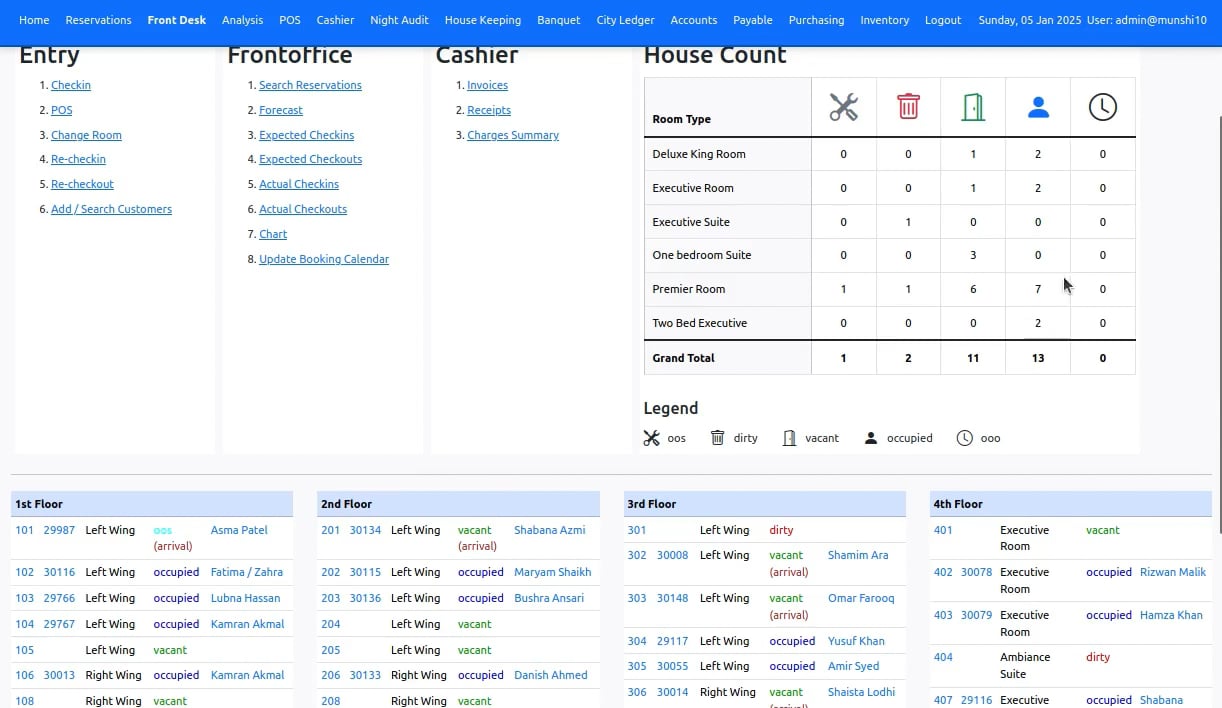Open Search Reservations link
1222x708 pixels.
310,85
